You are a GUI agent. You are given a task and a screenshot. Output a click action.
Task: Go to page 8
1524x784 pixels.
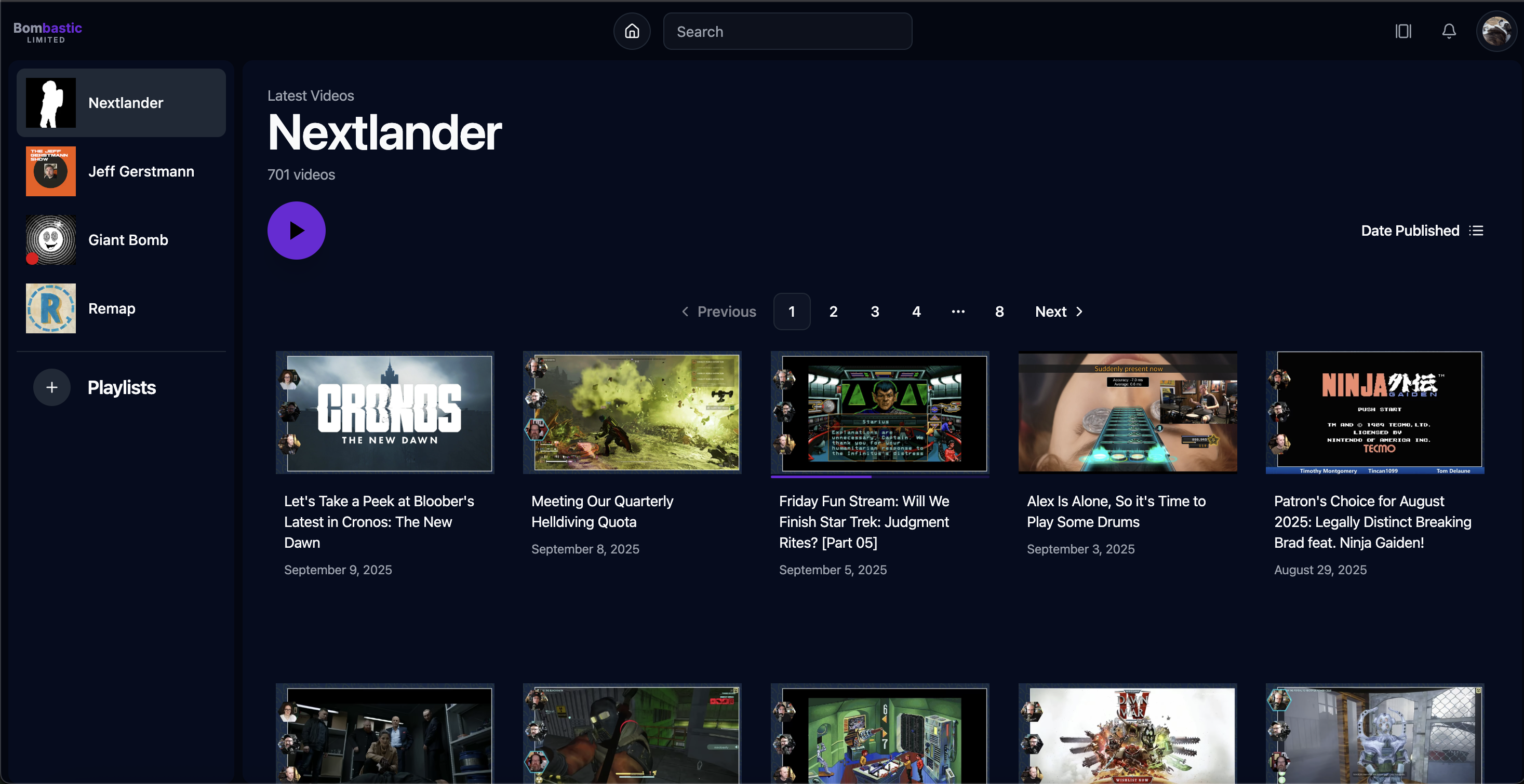point(999,312)
